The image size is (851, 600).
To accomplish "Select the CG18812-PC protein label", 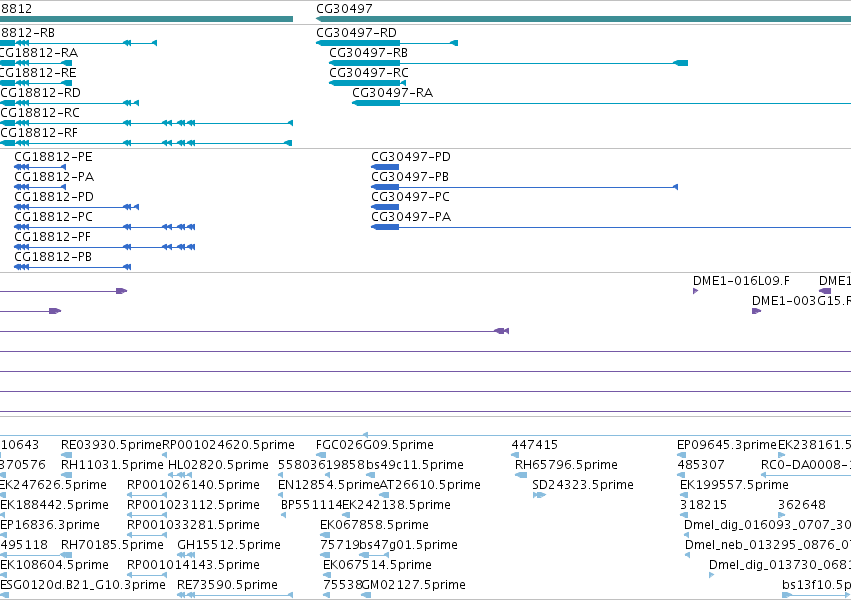I will tap(53, 217).
